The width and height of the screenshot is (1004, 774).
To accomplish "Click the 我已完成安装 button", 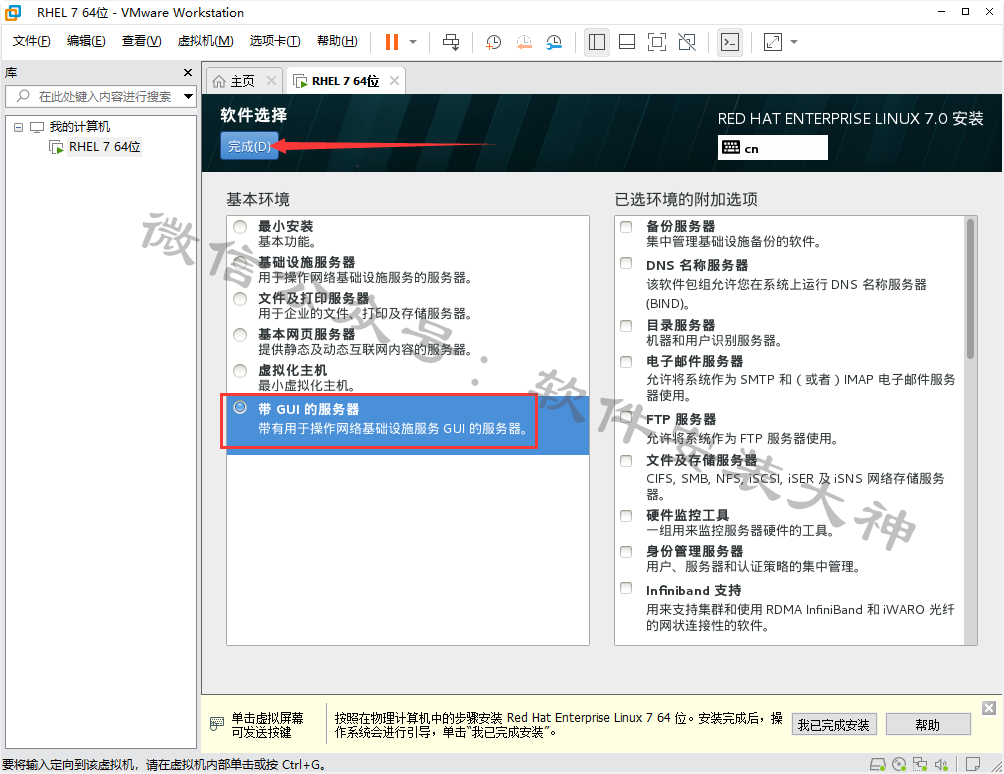I will (x=834, y=725).
